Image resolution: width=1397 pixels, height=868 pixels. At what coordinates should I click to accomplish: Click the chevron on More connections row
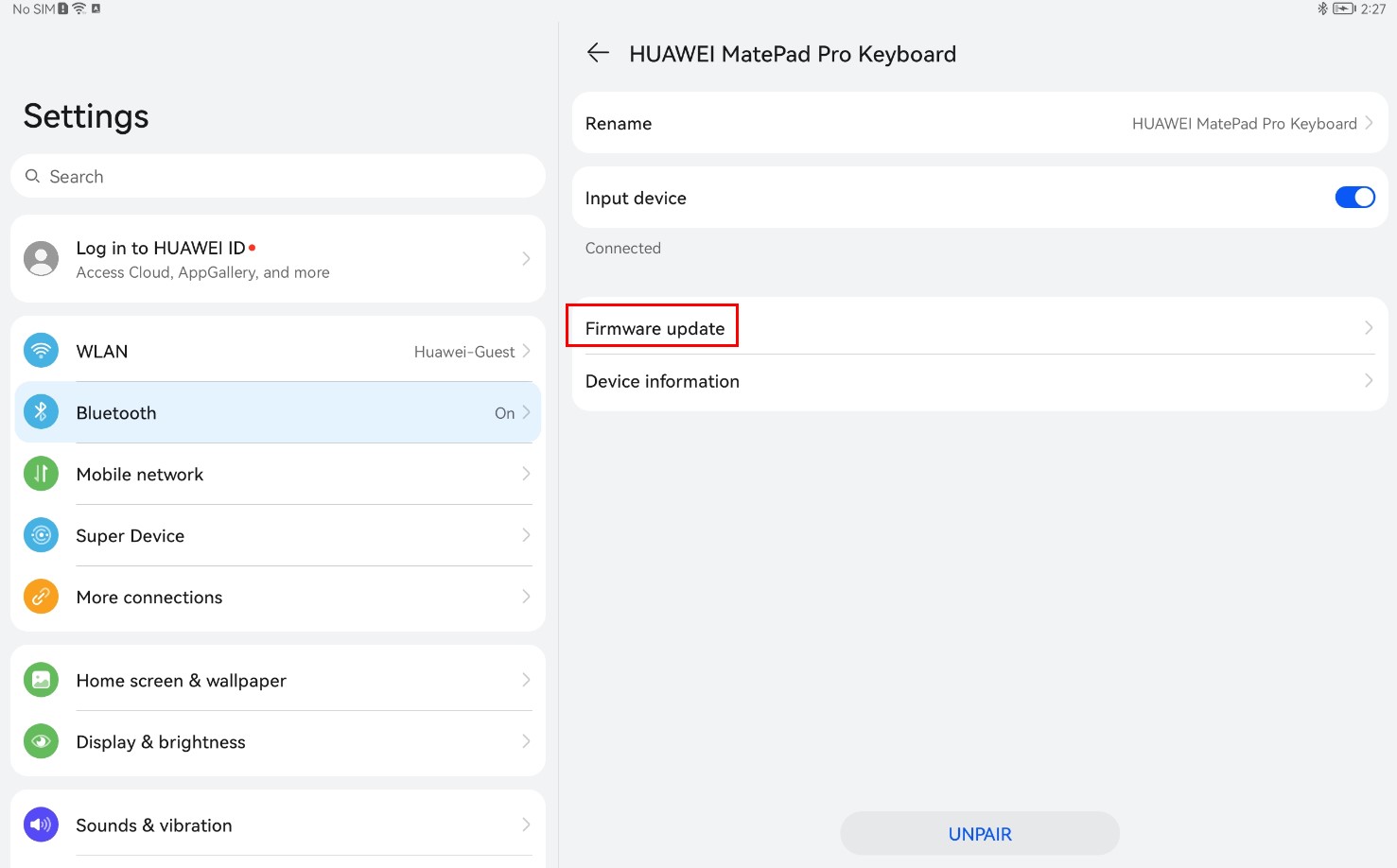[x=526, y=597]
